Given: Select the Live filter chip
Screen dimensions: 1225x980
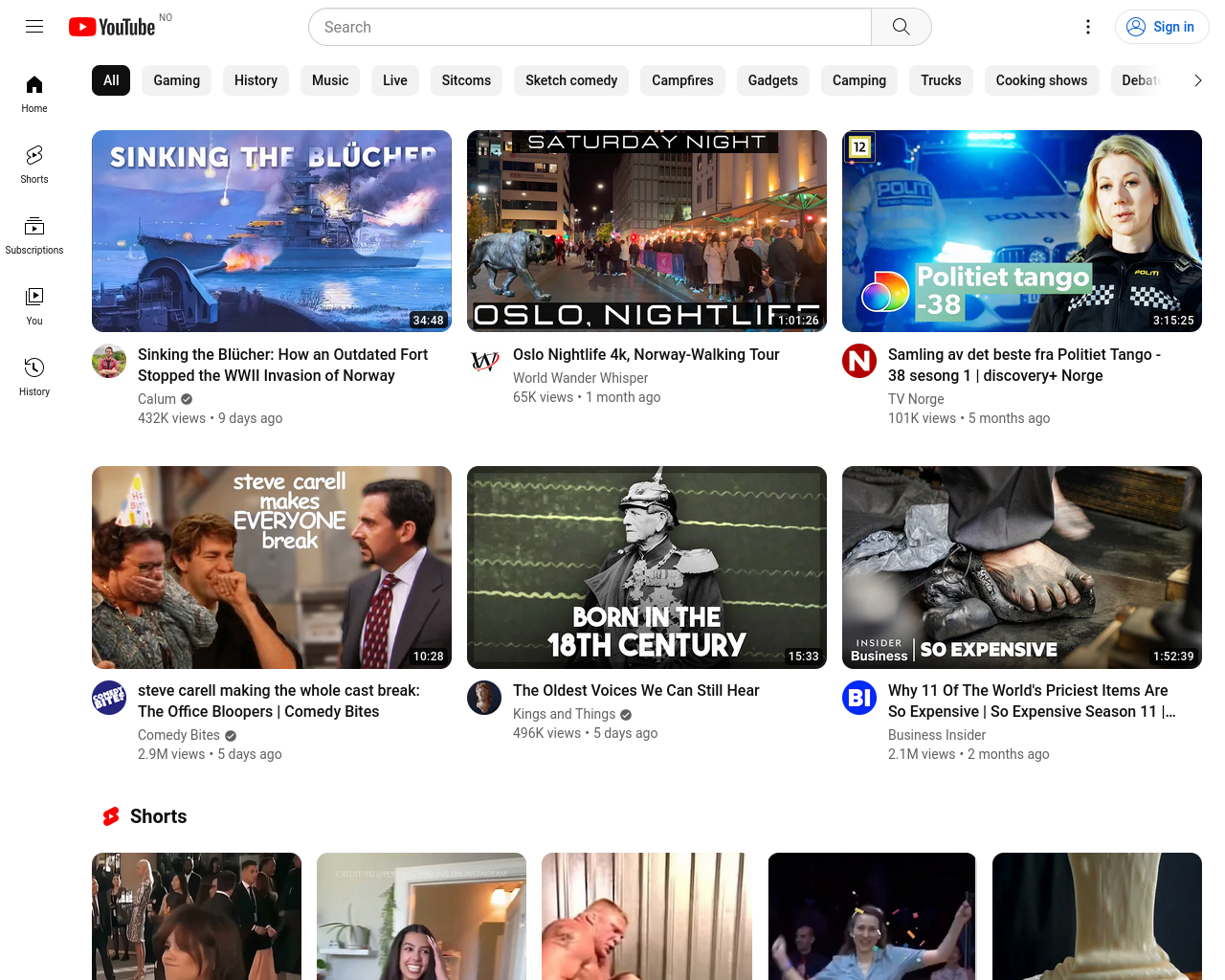Looking at the screenshot, I should pos(395,80).
